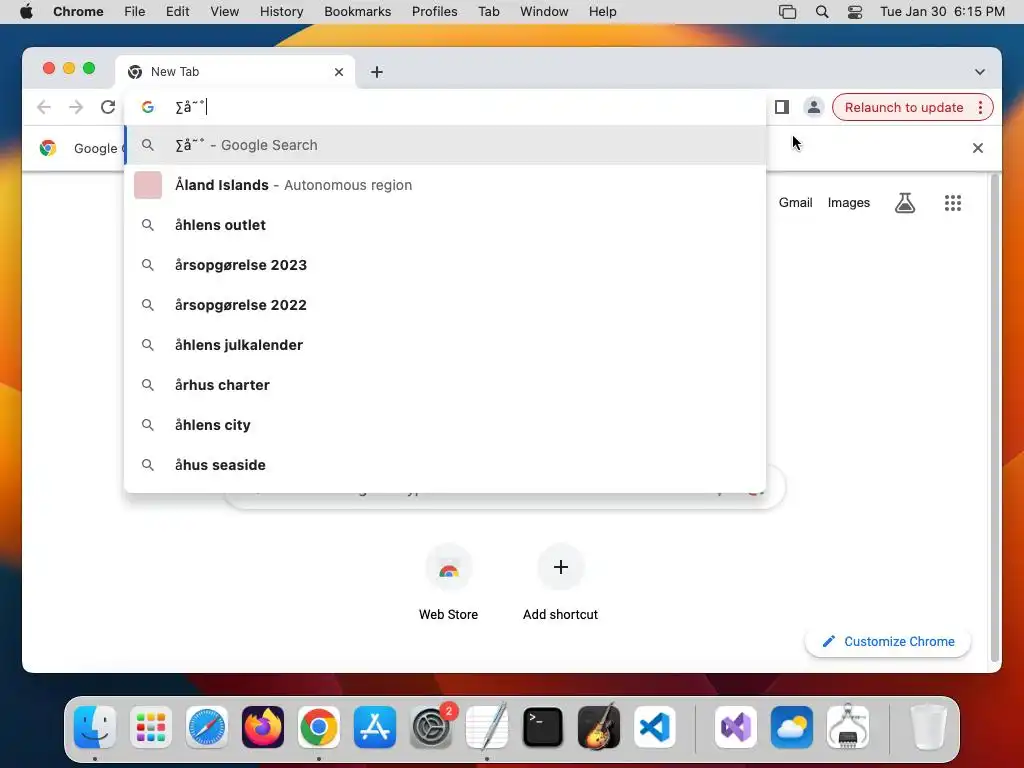Open the profile avatar menu

814,107
